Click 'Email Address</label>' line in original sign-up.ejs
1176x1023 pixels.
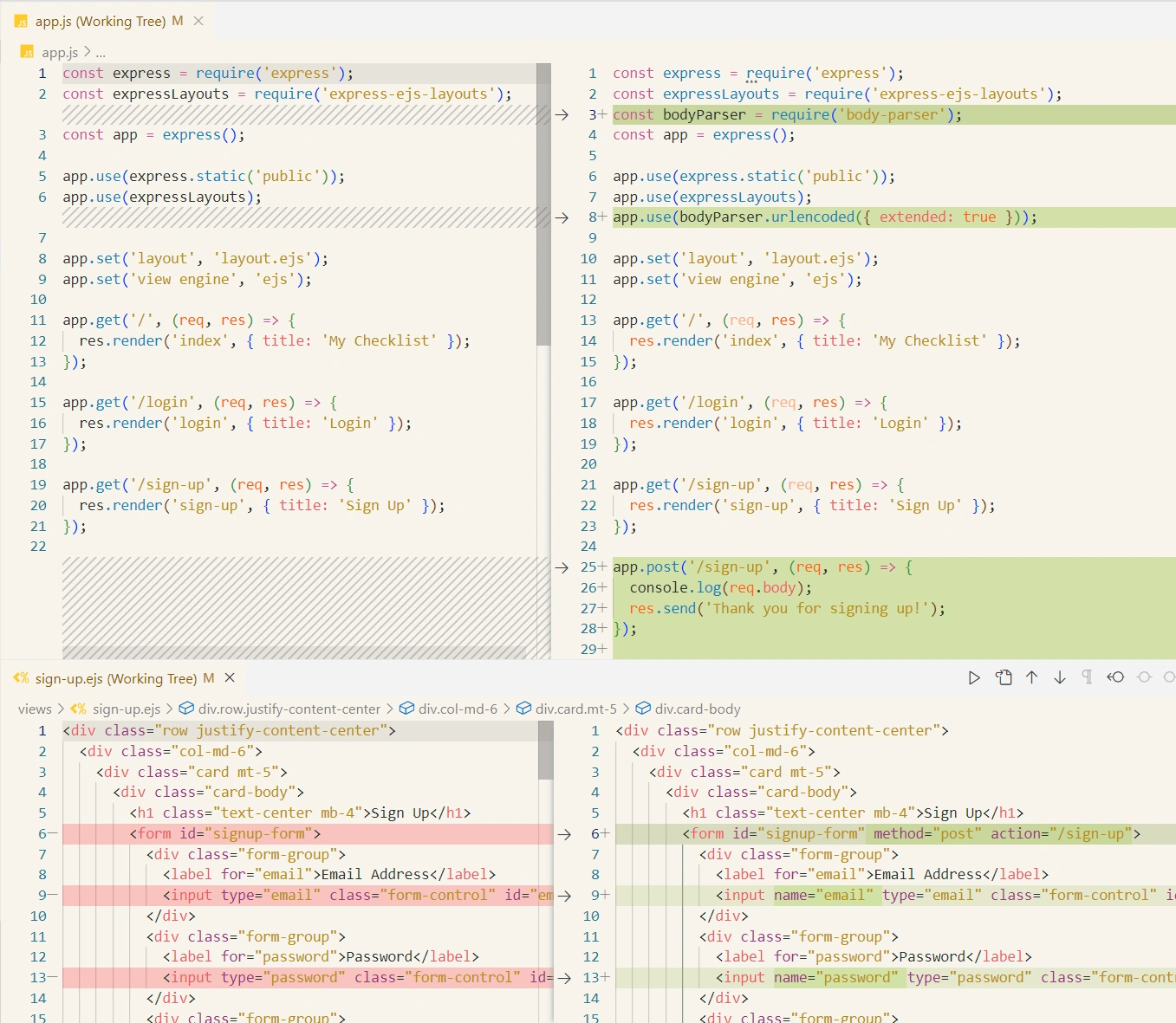(x=329, y=875)
